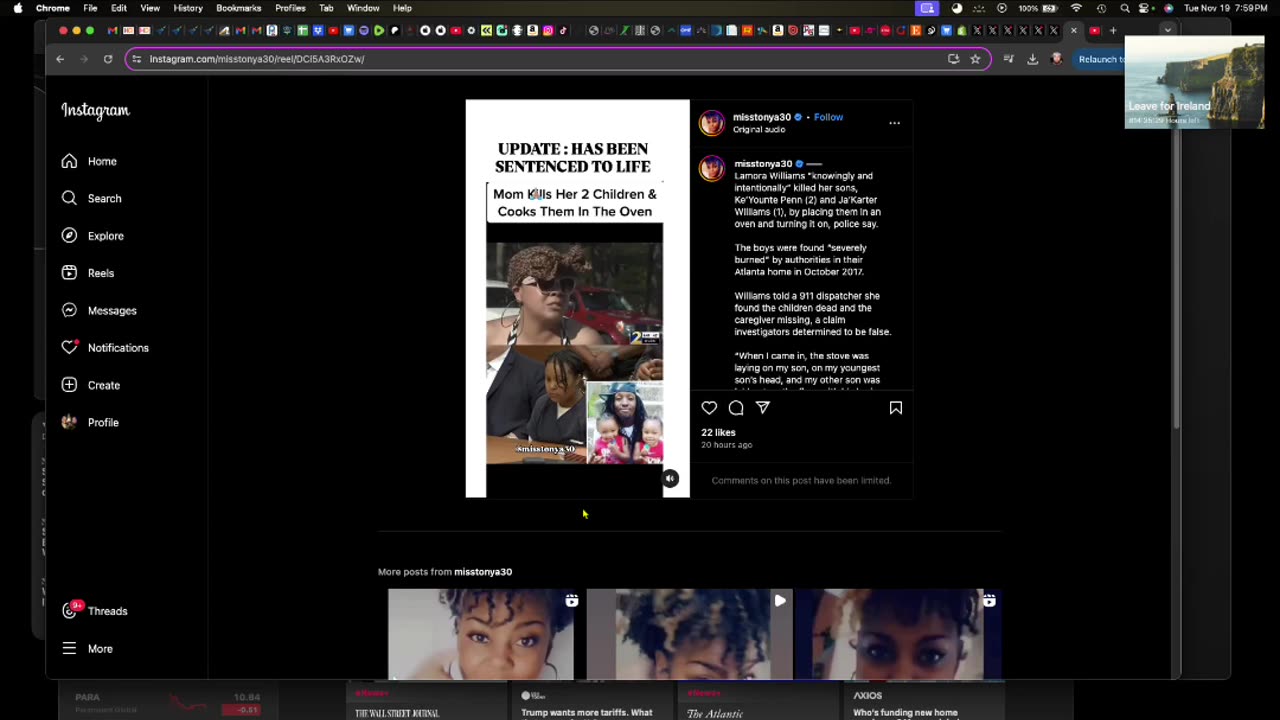Open the Bookmarks menu
Viewport: 1280px width, 720px height.
(238, 8)
